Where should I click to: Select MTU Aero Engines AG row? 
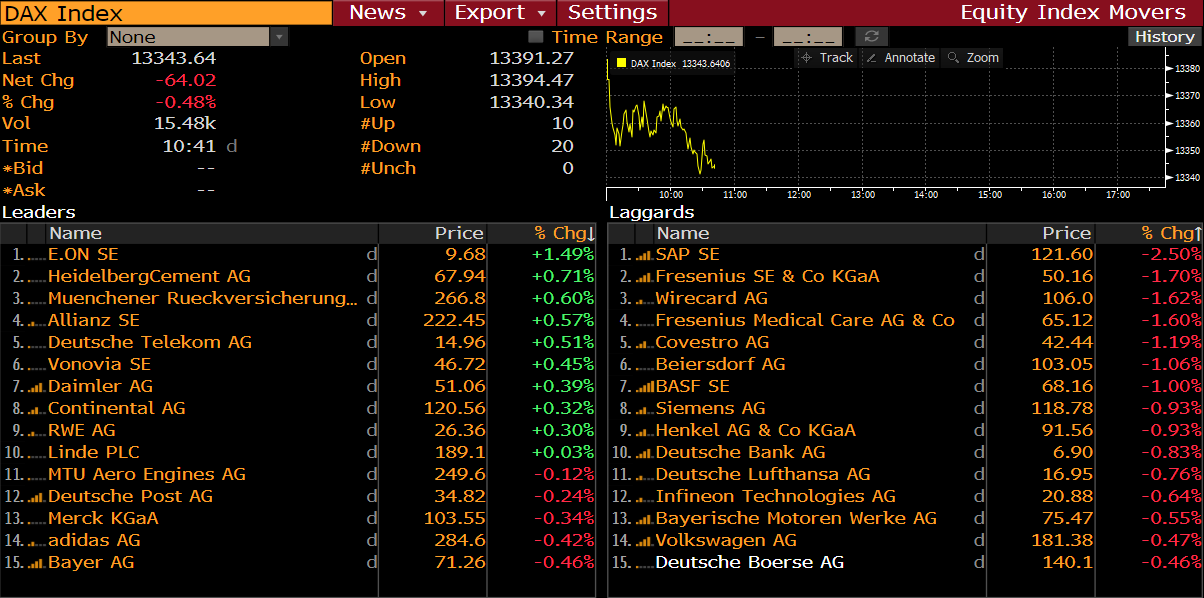(298, 475)
